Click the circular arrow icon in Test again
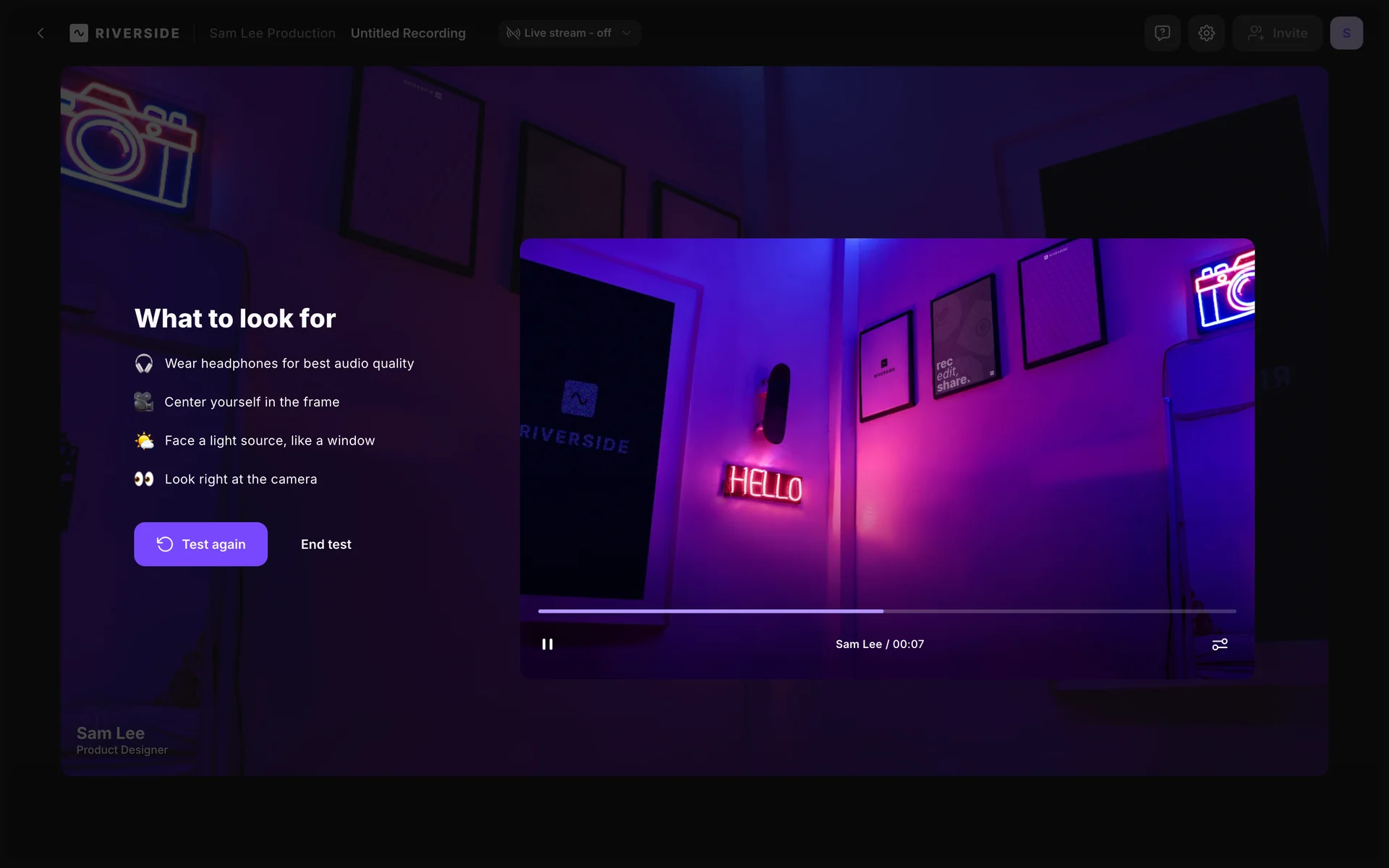 [x=165, y=544]
